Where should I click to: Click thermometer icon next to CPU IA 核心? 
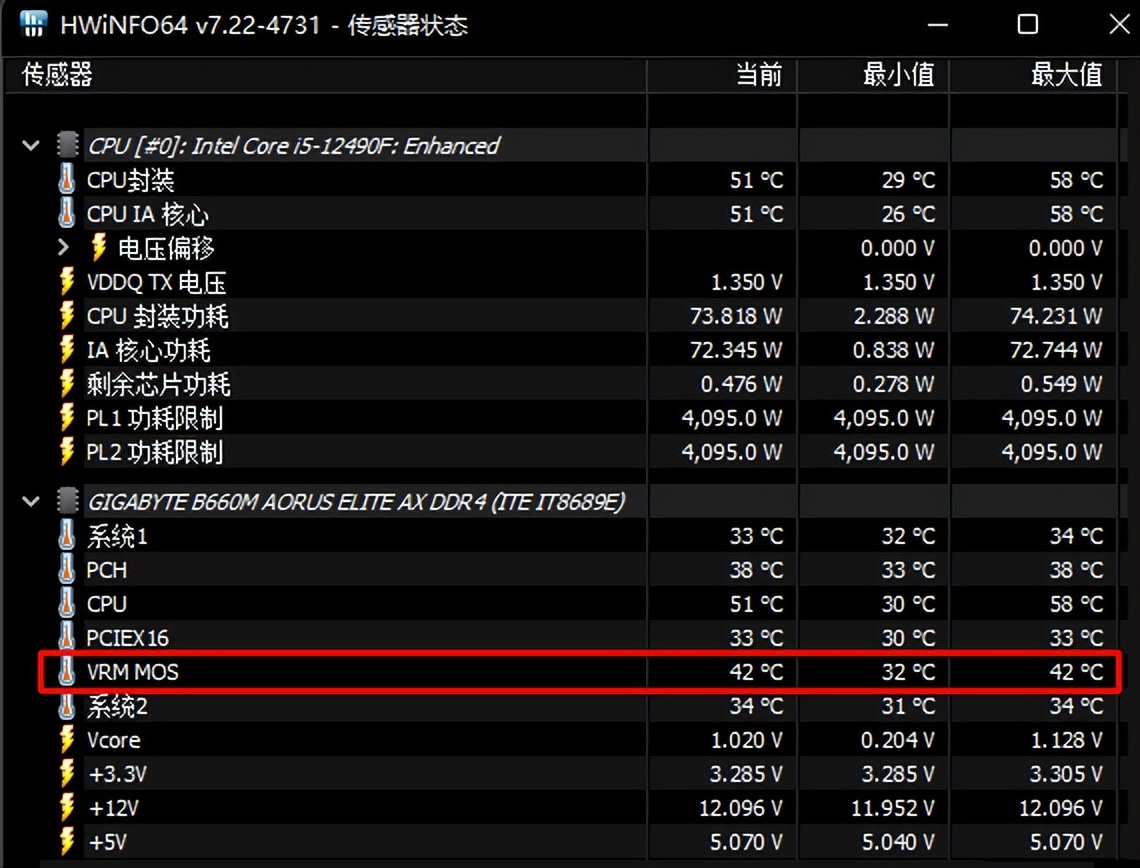coord(67,213)
